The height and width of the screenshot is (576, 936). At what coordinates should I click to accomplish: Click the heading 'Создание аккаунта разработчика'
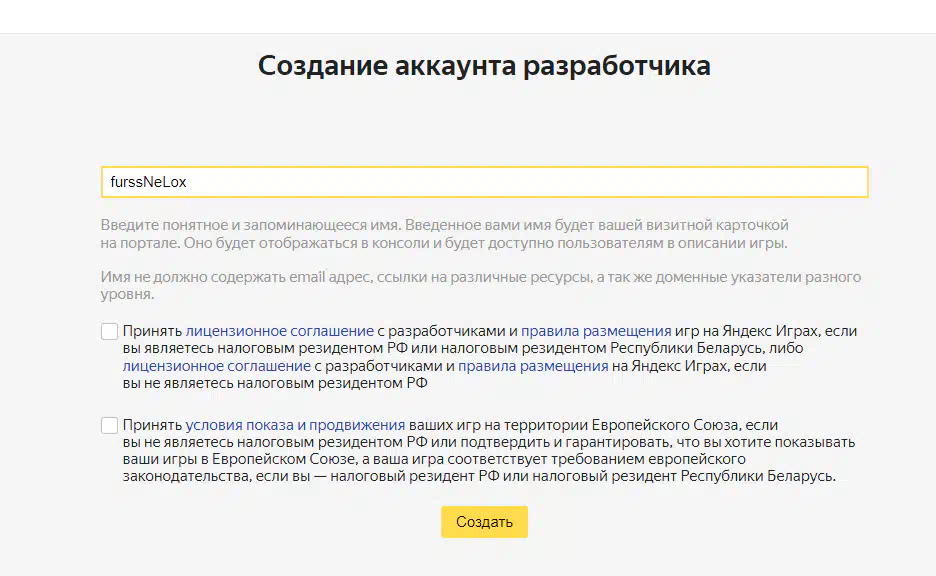pos(484,66)
